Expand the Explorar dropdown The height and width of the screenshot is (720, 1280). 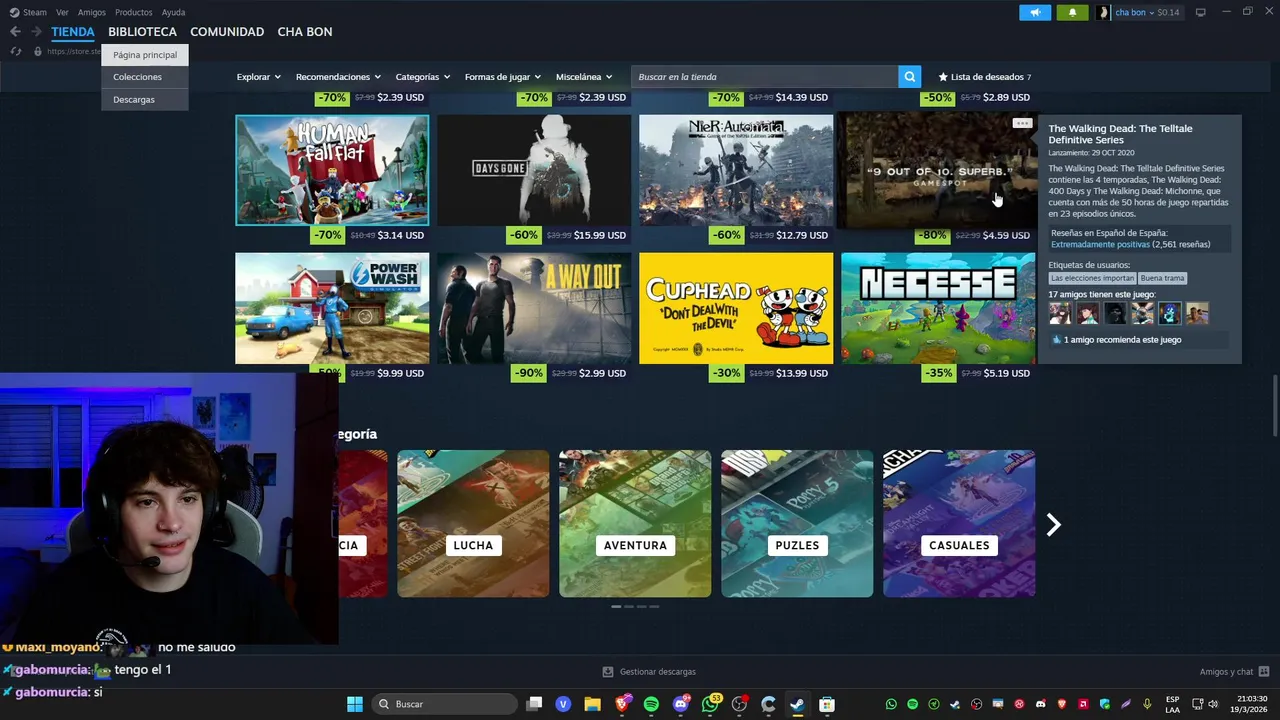click(258, 77)
